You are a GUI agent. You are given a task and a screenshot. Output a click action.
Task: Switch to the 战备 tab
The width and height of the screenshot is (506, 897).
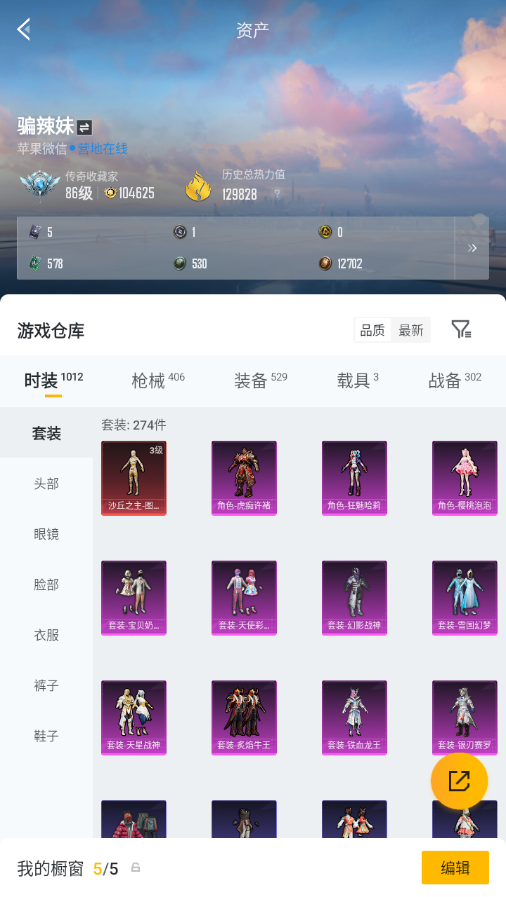455,380
